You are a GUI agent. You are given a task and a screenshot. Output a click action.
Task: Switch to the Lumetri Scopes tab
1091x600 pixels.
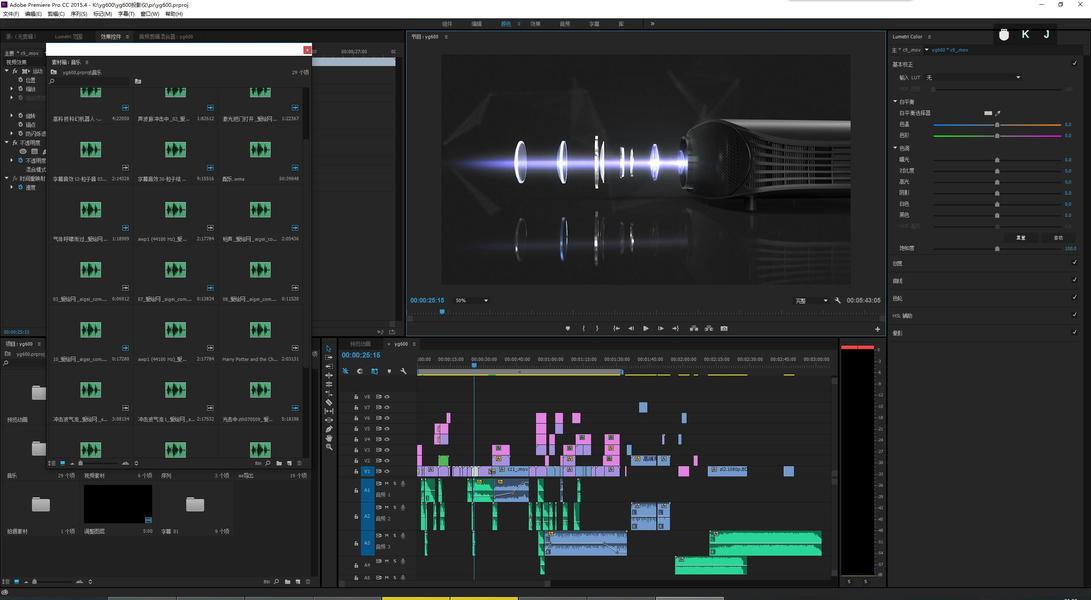coord(68,36)
